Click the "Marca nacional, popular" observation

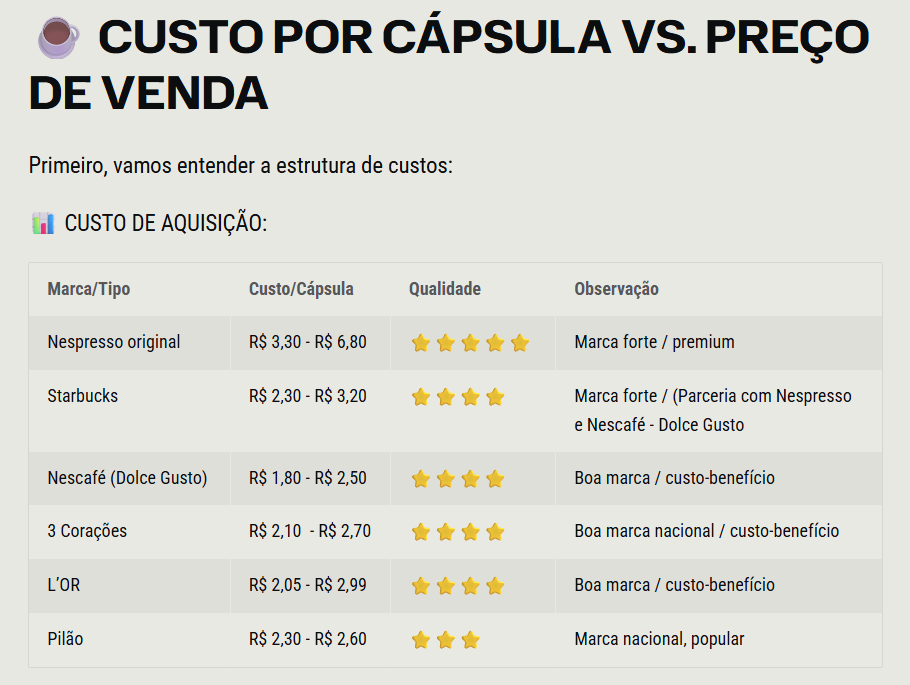pyautogui.click(x=659, y=638)
